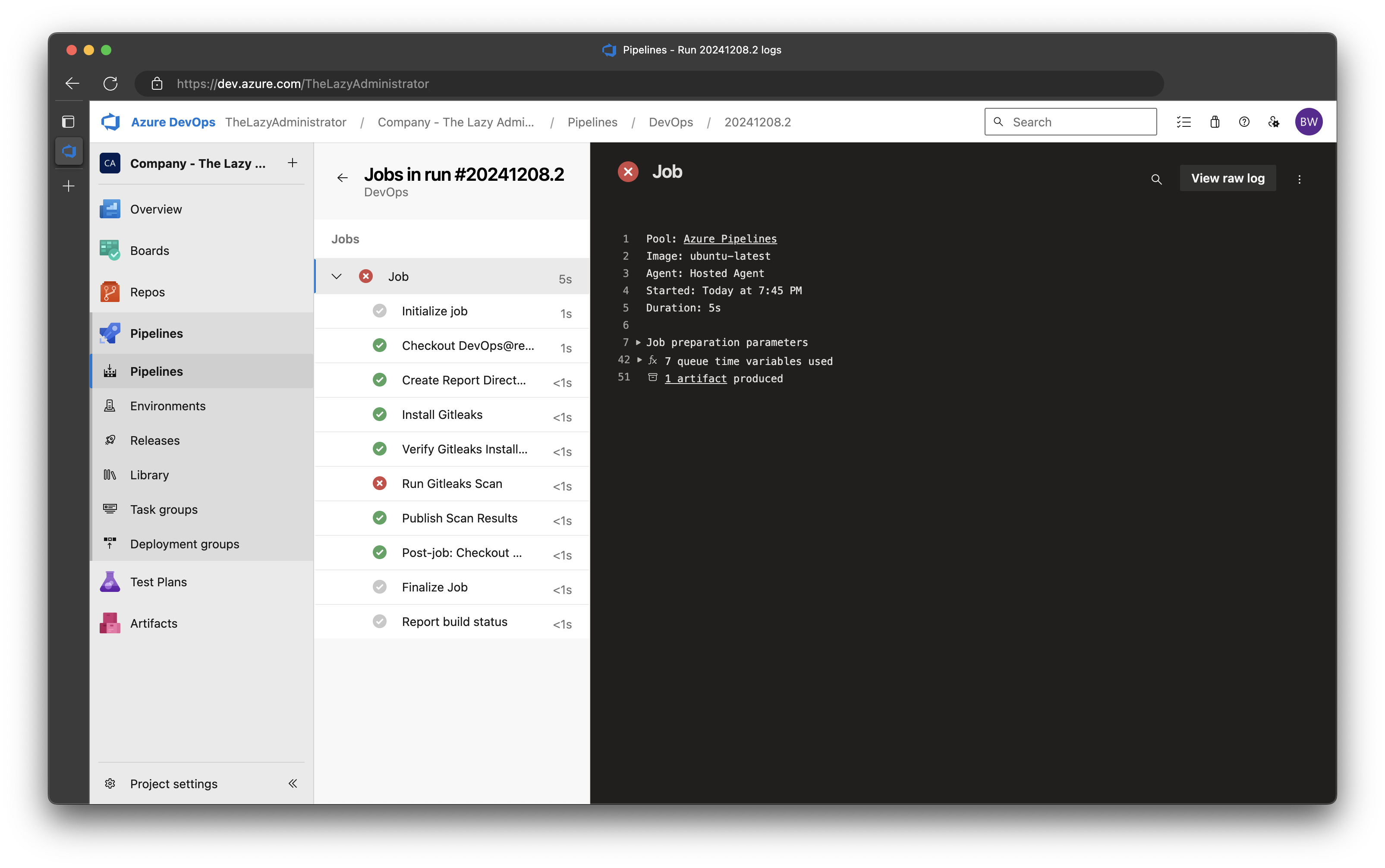Collapse the project sidebar with double chevron

click(293, 783)
